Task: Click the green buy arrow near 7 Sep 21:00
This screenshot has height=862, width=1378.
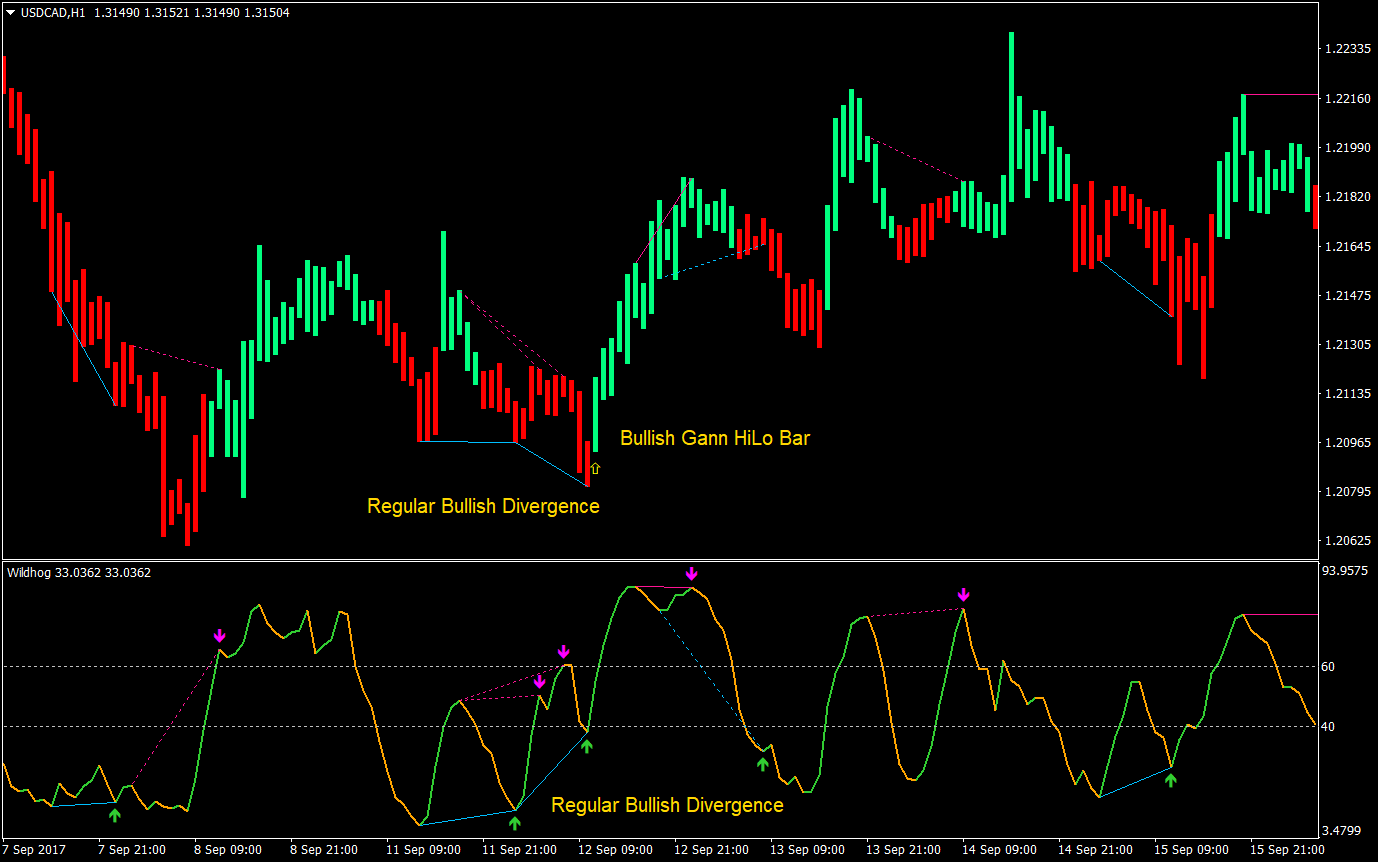Action: click(x=115, y=815)
